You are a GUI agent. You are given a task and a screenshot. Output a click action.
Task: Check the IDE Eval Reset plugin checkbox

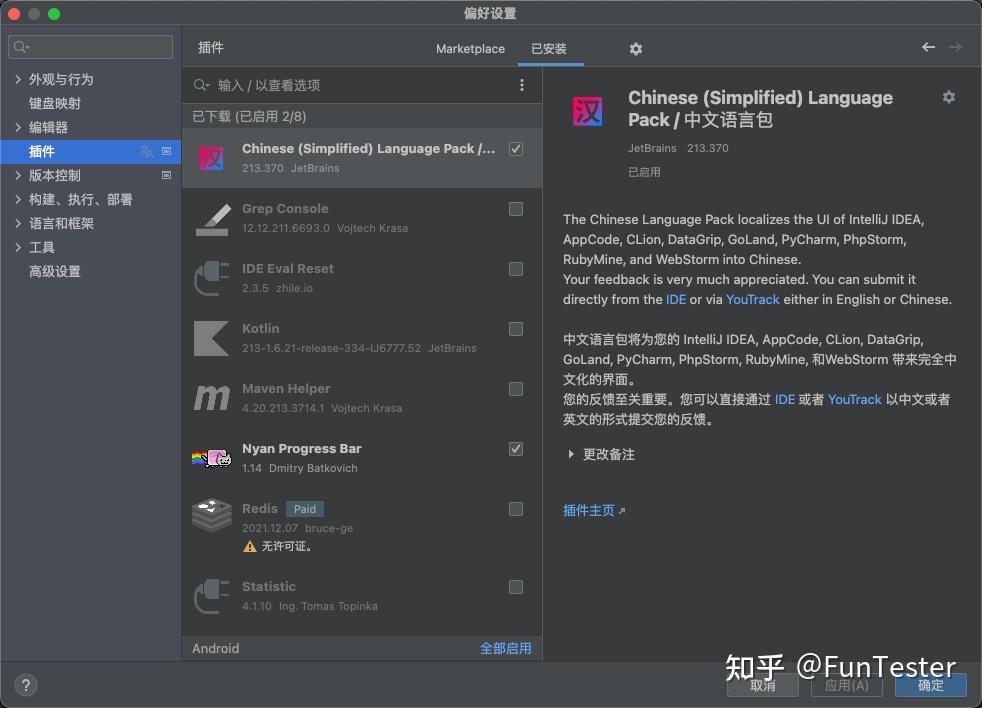click(x=516, y=269)
